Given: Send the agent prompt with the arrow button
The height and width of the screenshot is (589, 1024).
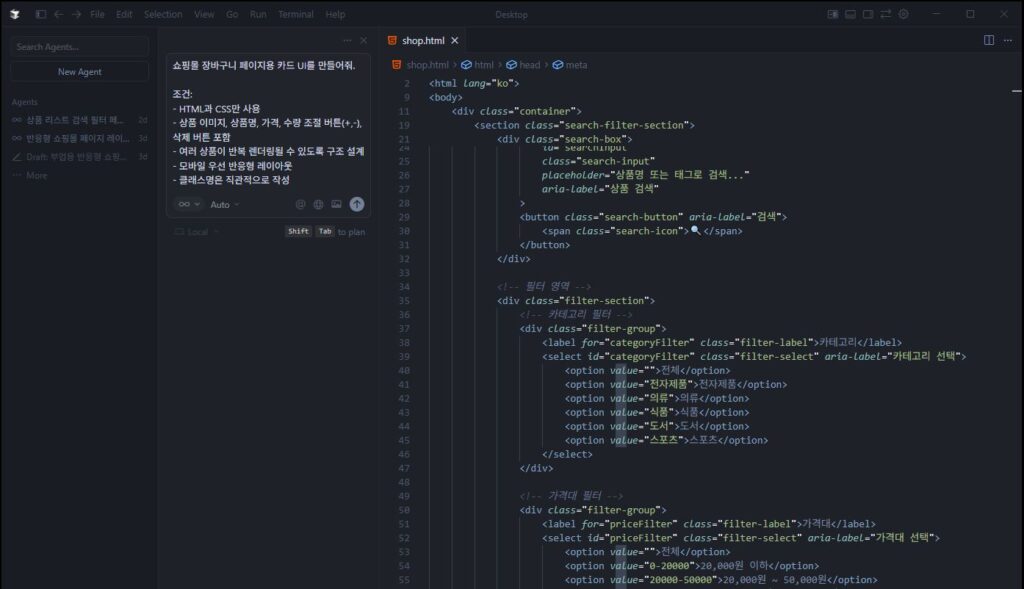Looking at the screenshot, I should click(357, 204).
